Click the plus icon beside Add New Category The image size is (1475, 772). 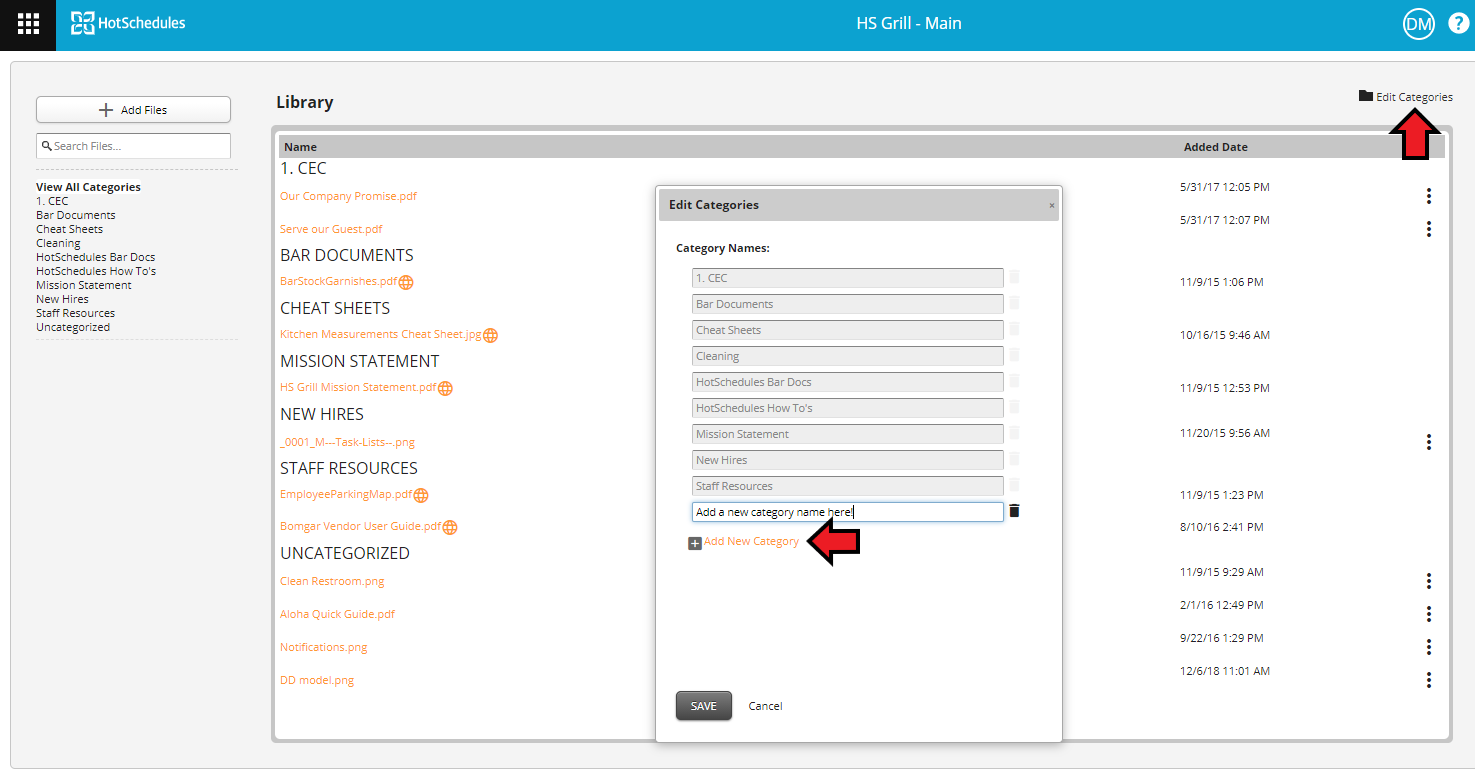[695, 544]
